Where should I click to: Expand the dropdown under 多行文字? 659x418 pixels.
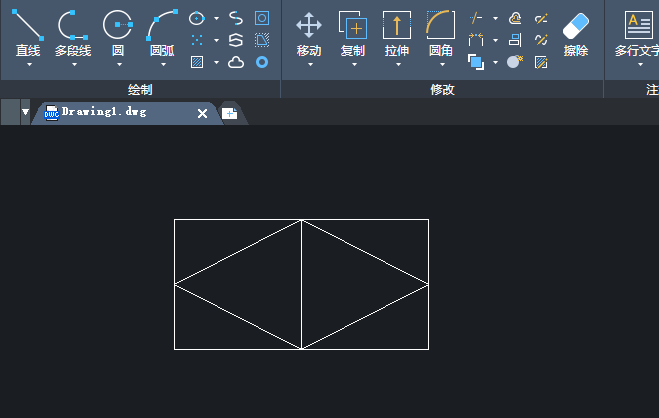[x=641, y=64]
